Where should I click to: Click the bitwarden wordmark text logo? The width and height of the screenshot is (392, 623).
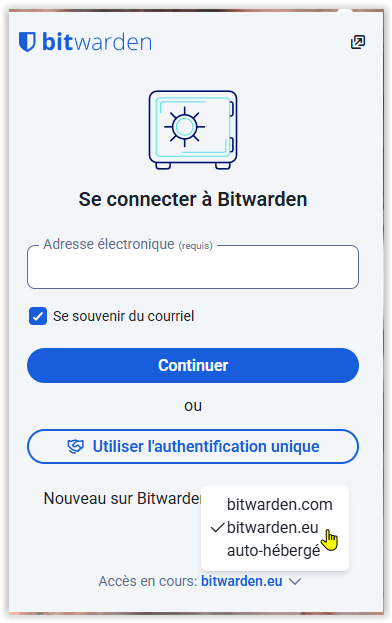(x=97, y=42)
